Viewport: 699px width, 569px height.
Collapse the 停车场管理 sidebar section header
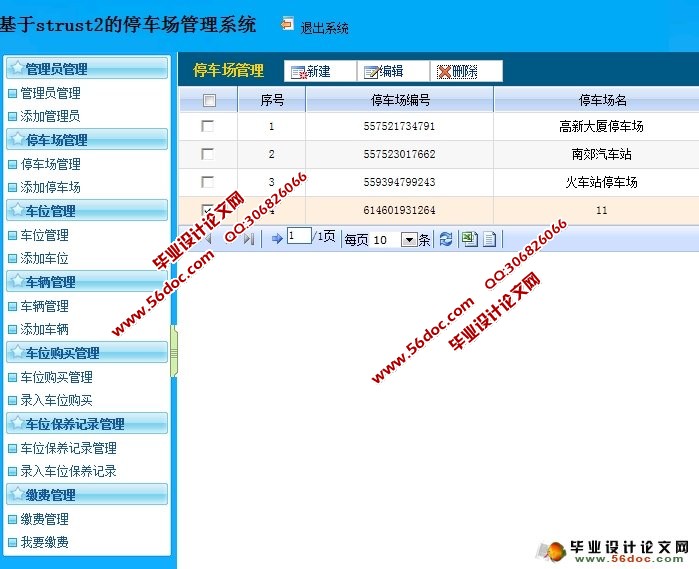click(87, 140)
